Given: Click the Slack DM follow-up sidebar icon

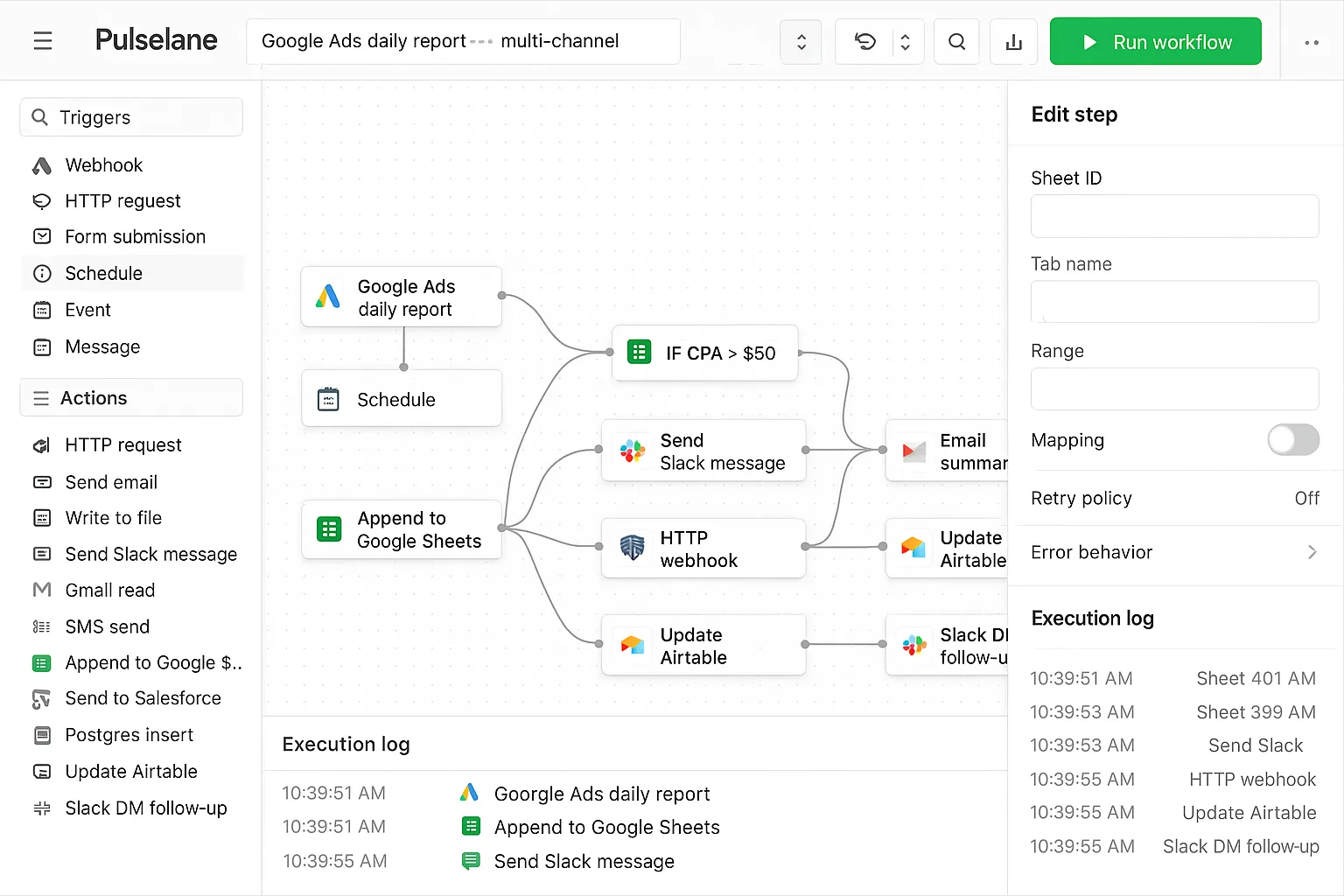Looking at the screenshot, I should 42,808.
